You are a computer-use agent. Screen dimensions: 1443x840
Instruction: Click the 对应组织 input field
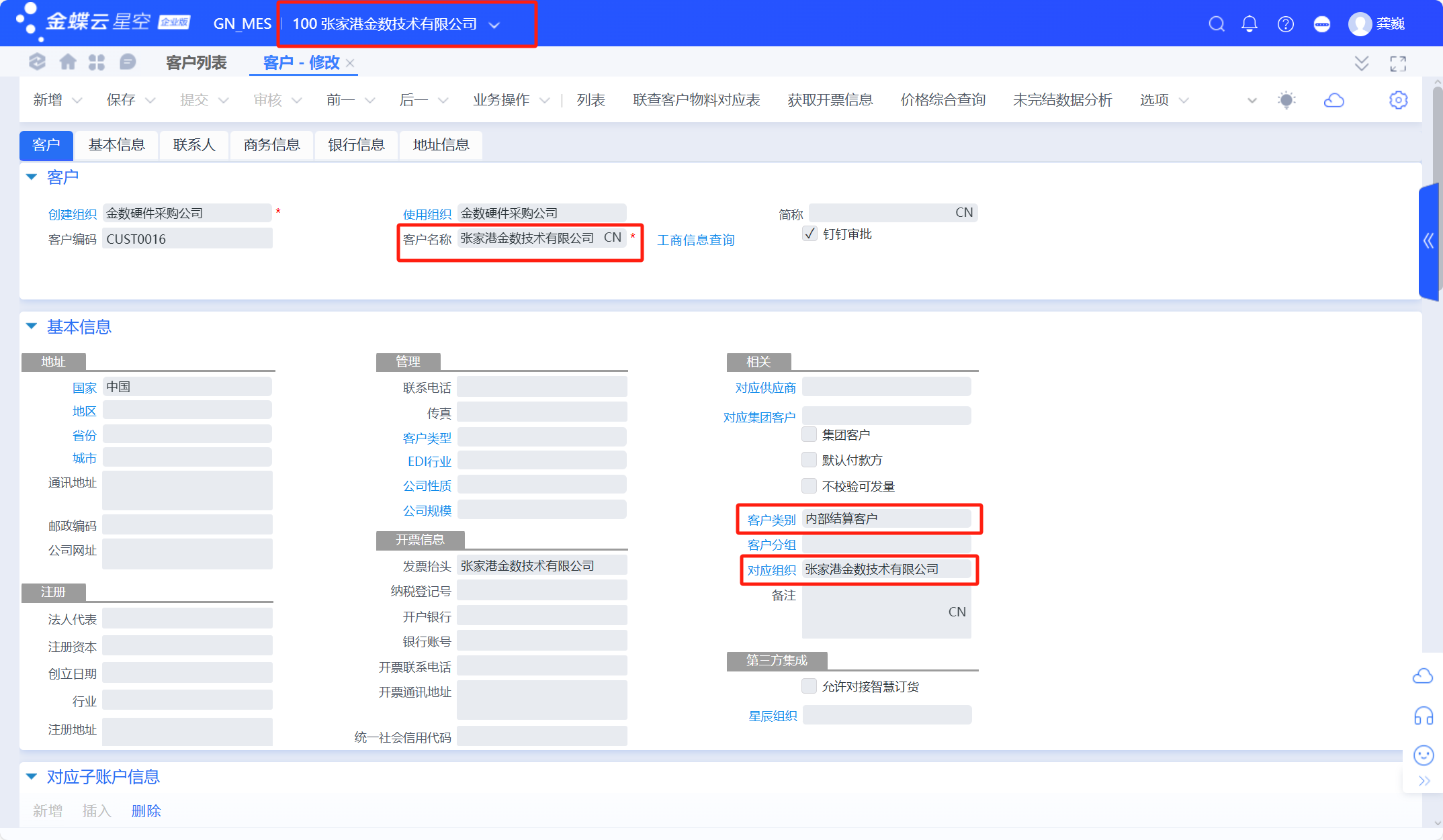(886, 569)
